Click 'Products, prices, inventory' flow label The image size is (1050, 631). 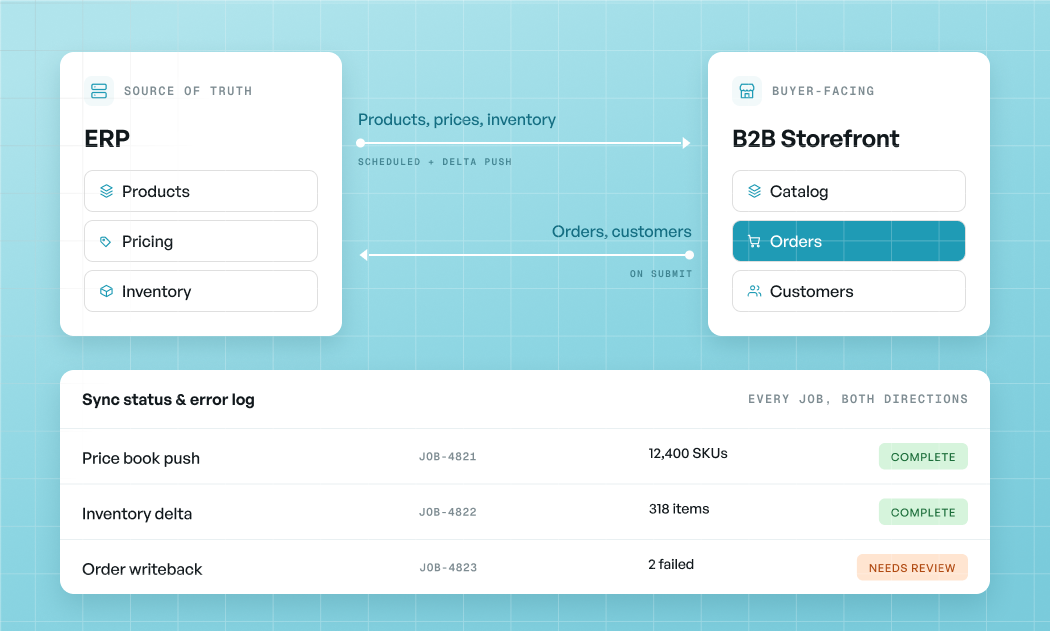pos(457,120)
